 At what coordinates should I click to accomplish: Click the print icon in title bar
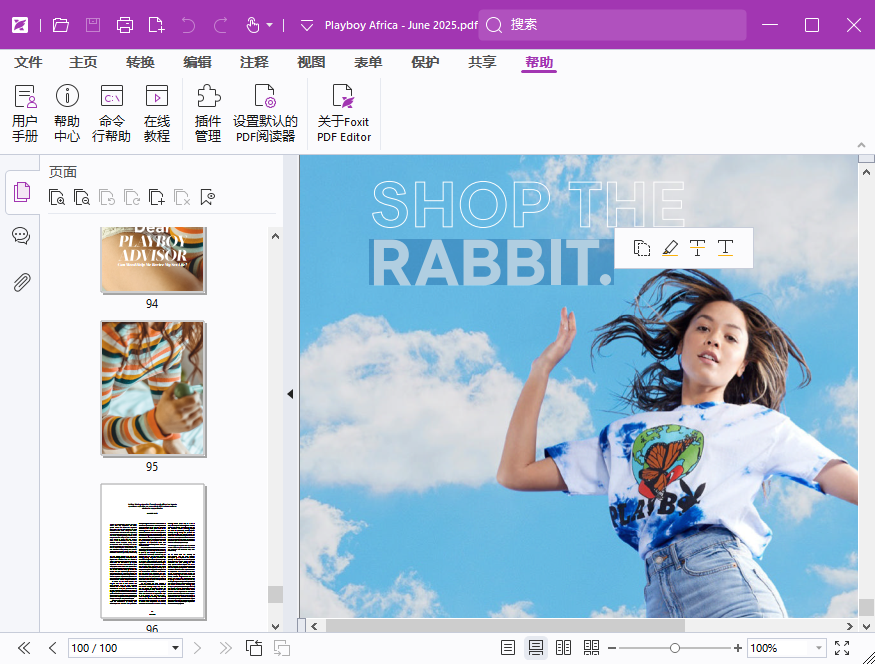pyautogui.click(x=124, y=25)
